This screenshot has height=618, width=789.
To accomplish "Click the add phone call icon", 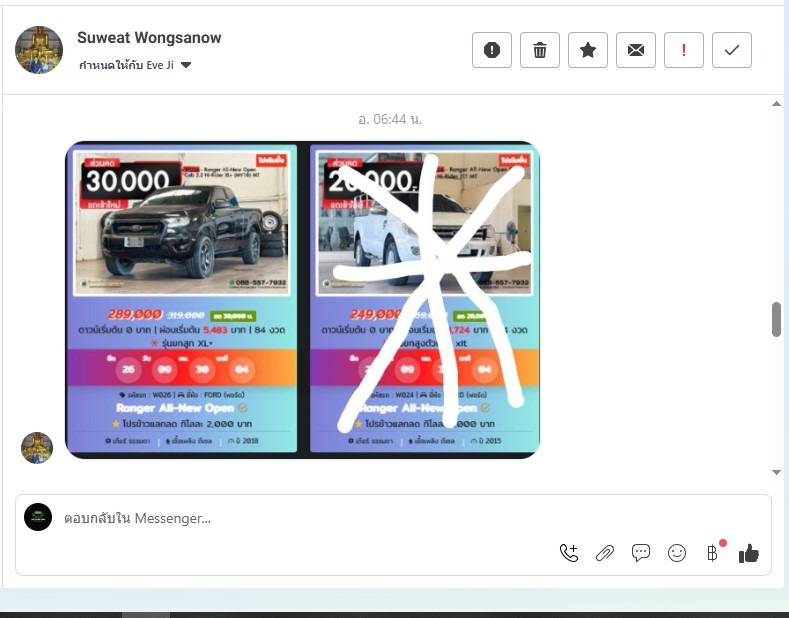I will click(569, 553).
